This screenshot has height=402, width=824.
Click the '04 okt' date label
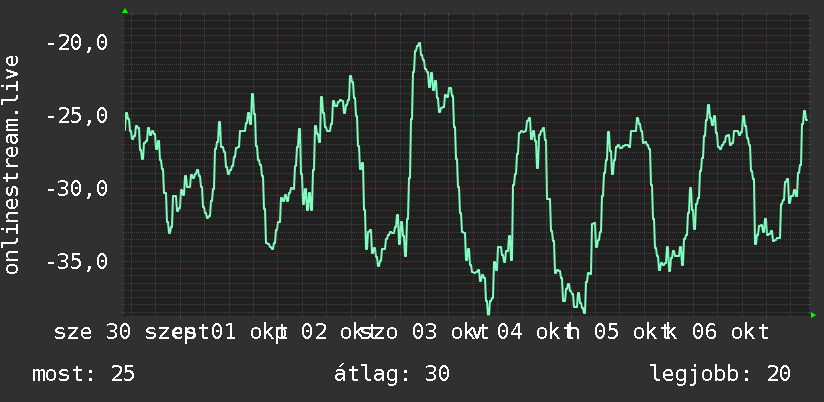[535, 333]
